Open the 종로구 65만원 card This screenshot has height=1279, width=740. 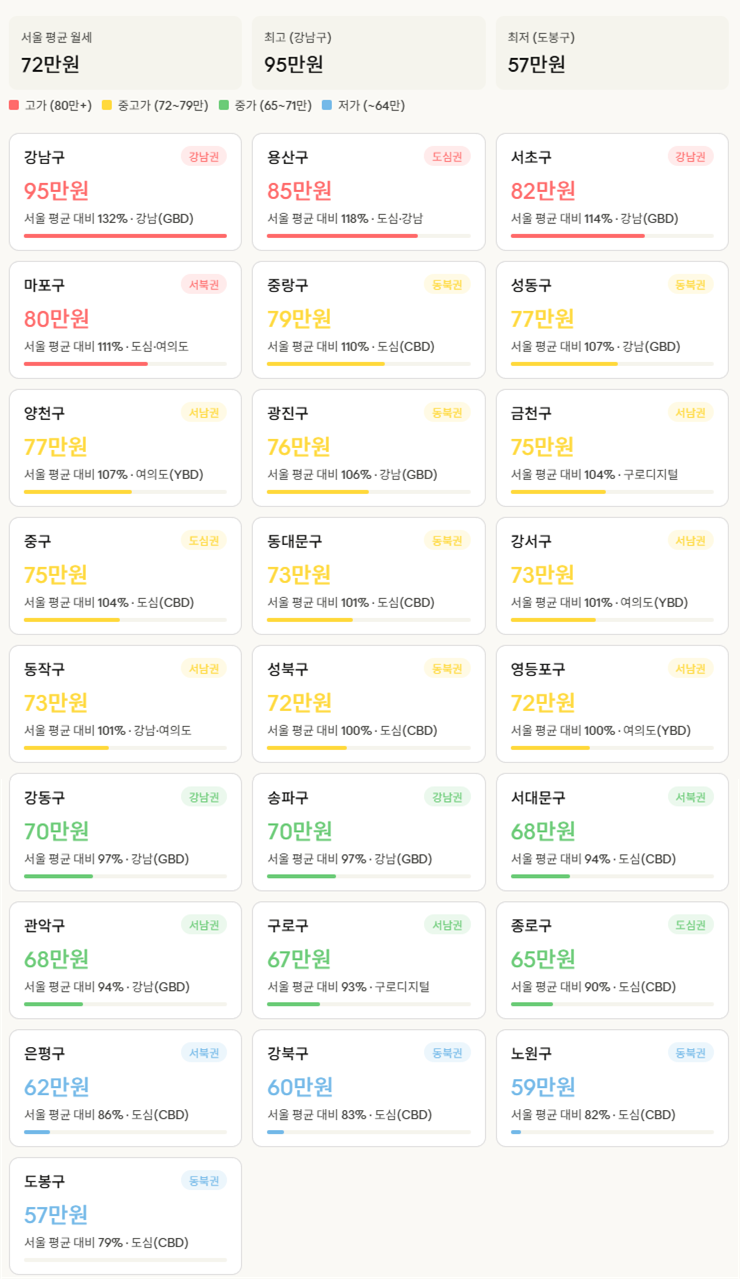point(612,960)
